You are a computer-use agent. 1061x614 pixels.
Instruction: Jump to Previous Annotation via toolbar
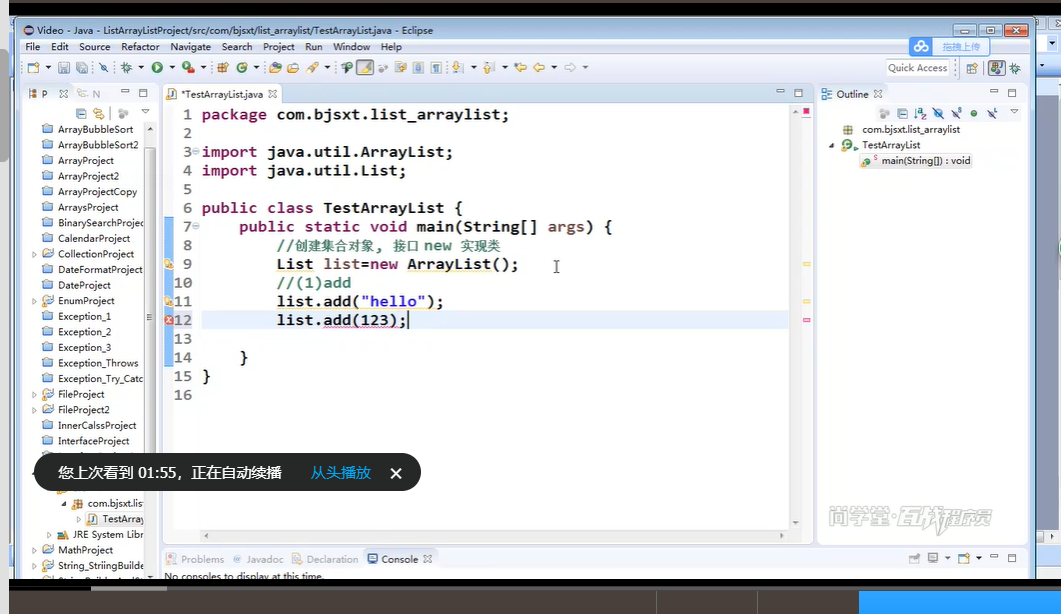pyautogui.click(x=489, y=67)
